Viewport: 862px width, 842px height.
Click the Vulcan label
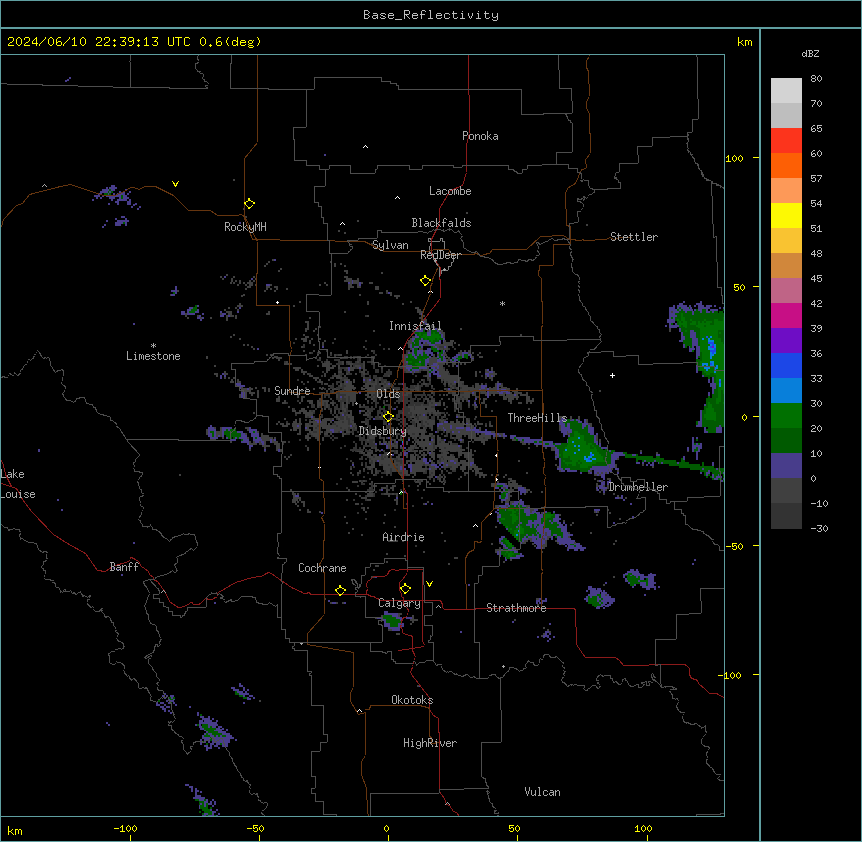(x=543, y=792)
